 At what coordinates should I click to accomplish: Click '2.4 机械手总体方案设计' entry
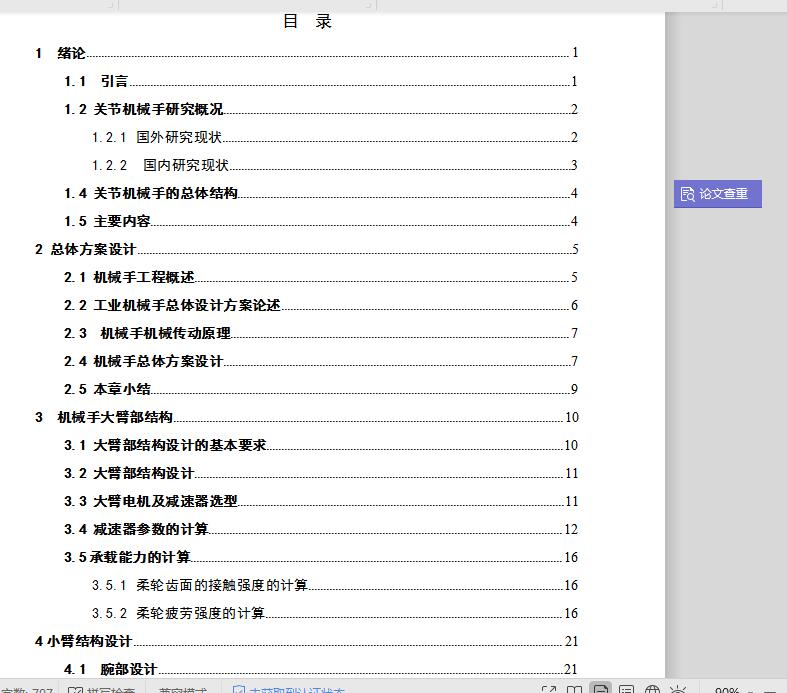tap(321, 361)
